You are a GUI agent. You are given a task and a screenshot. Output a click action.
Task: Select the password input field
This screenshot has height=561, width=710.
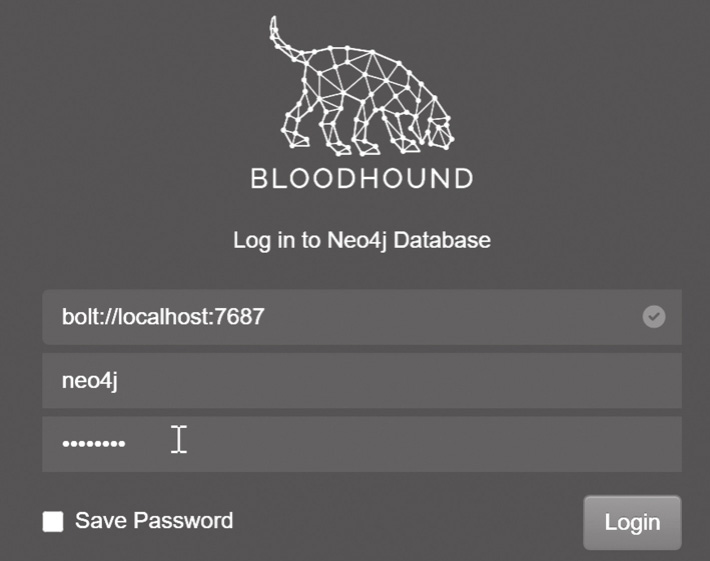362,444
